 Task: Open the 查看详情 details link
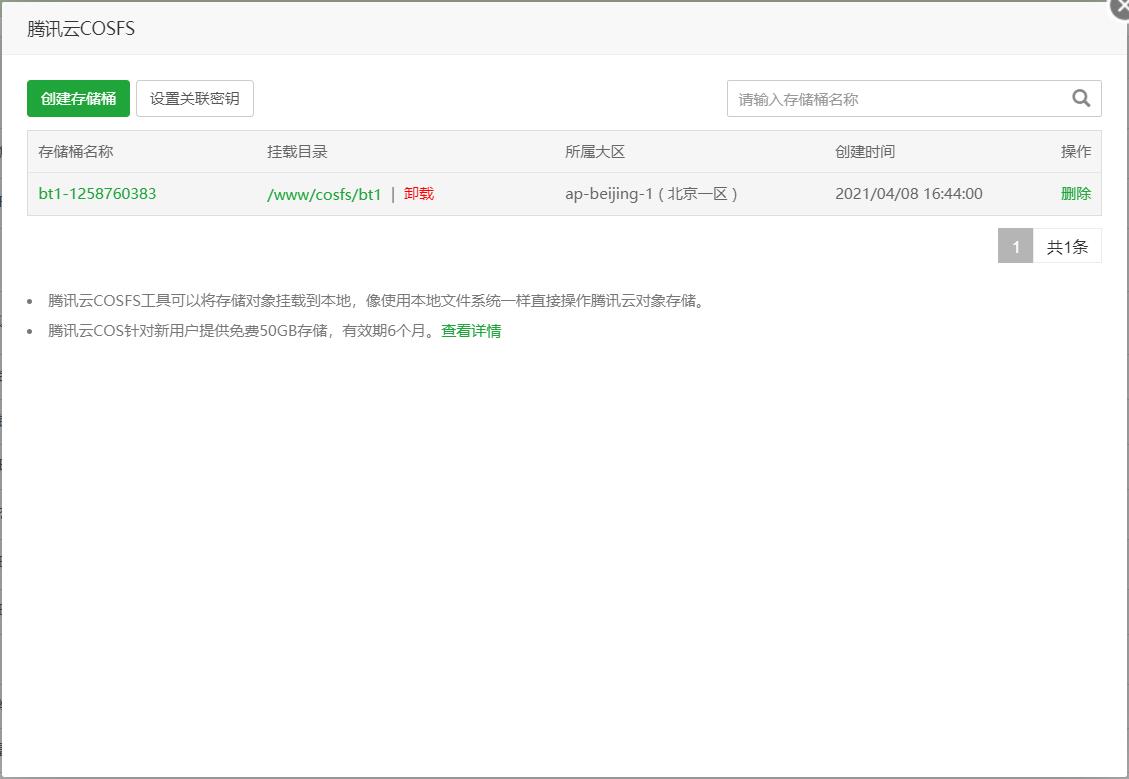(471, 331)
